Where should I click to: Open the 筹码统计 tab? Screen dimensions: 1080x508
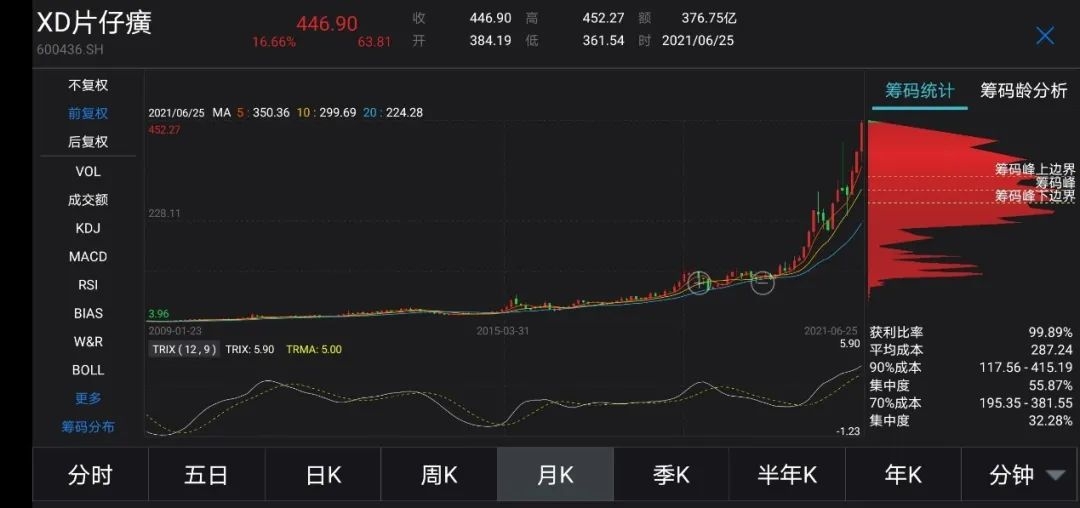point(920,91)
